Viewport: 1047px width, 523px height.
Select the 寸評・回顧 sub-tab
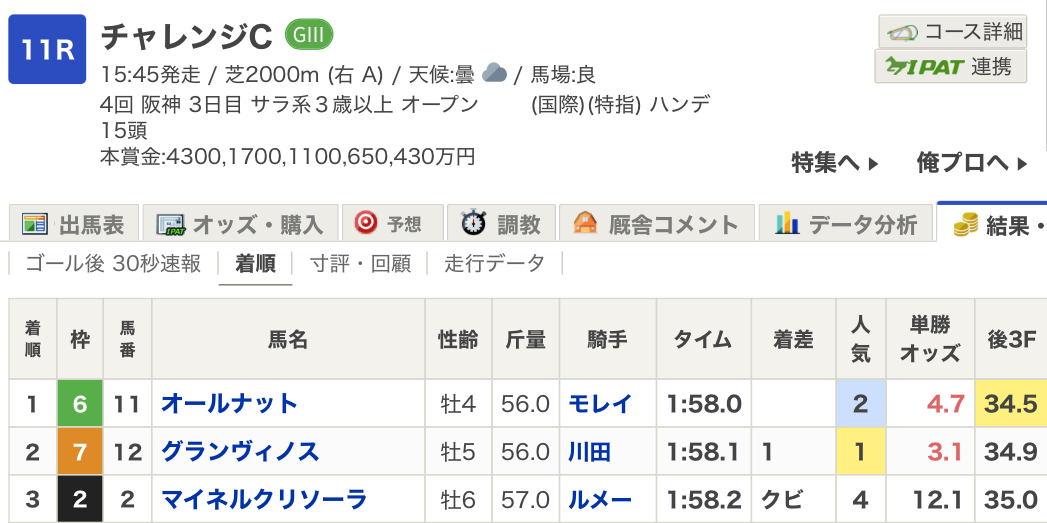tap(360, 264)
